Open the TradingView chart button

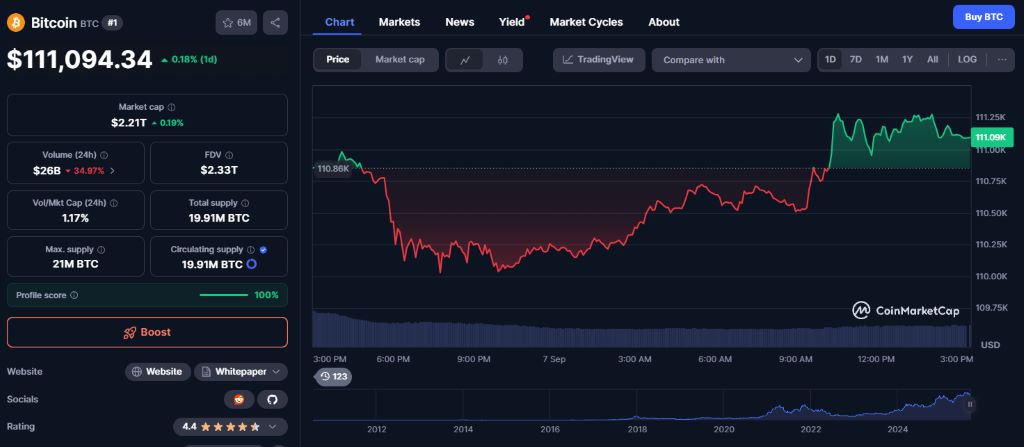click(x=599, y=59)
